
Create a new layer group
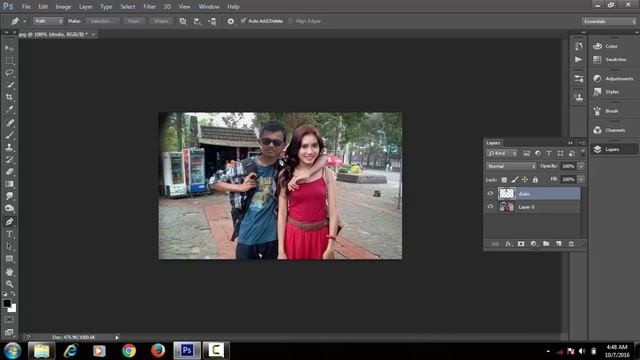coord(546,244)
